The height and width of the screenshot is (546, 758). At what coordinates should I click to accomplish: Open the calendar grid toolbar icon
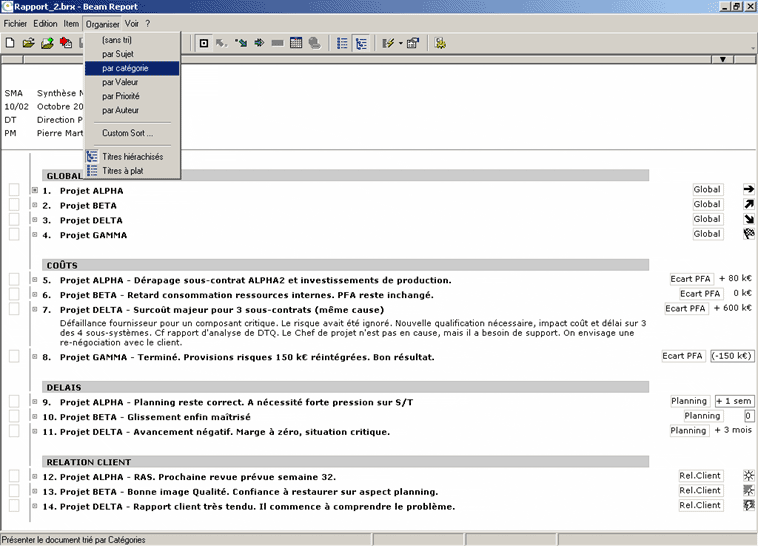pos(296,43)
